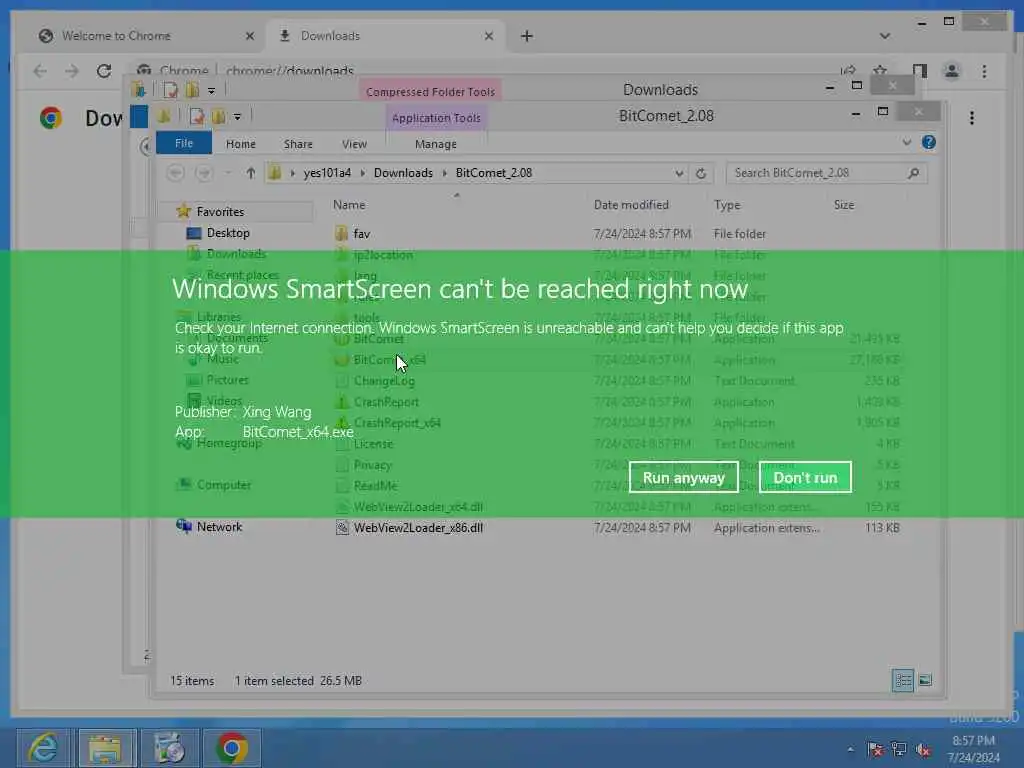Open the Share ribbon tab

point(298,144)
